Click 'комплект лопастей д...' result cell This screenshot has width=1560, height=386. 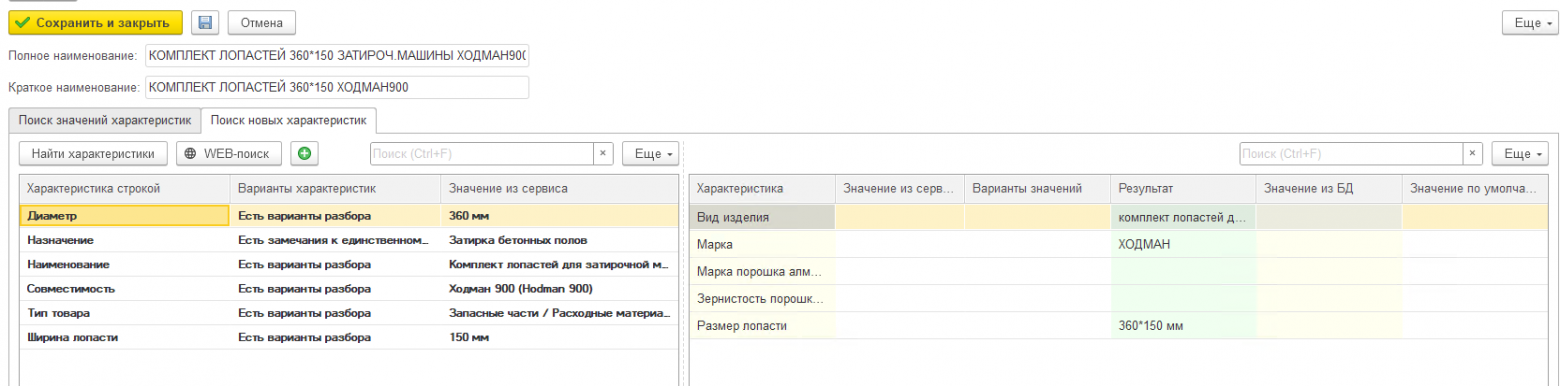(1183, 217)
